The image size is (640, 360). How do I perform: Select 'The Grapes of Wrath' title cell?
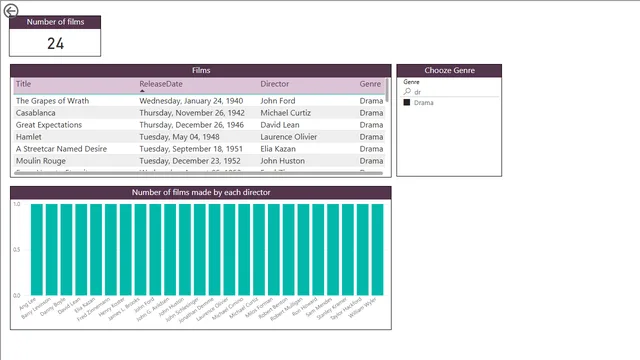click(52, 100)
